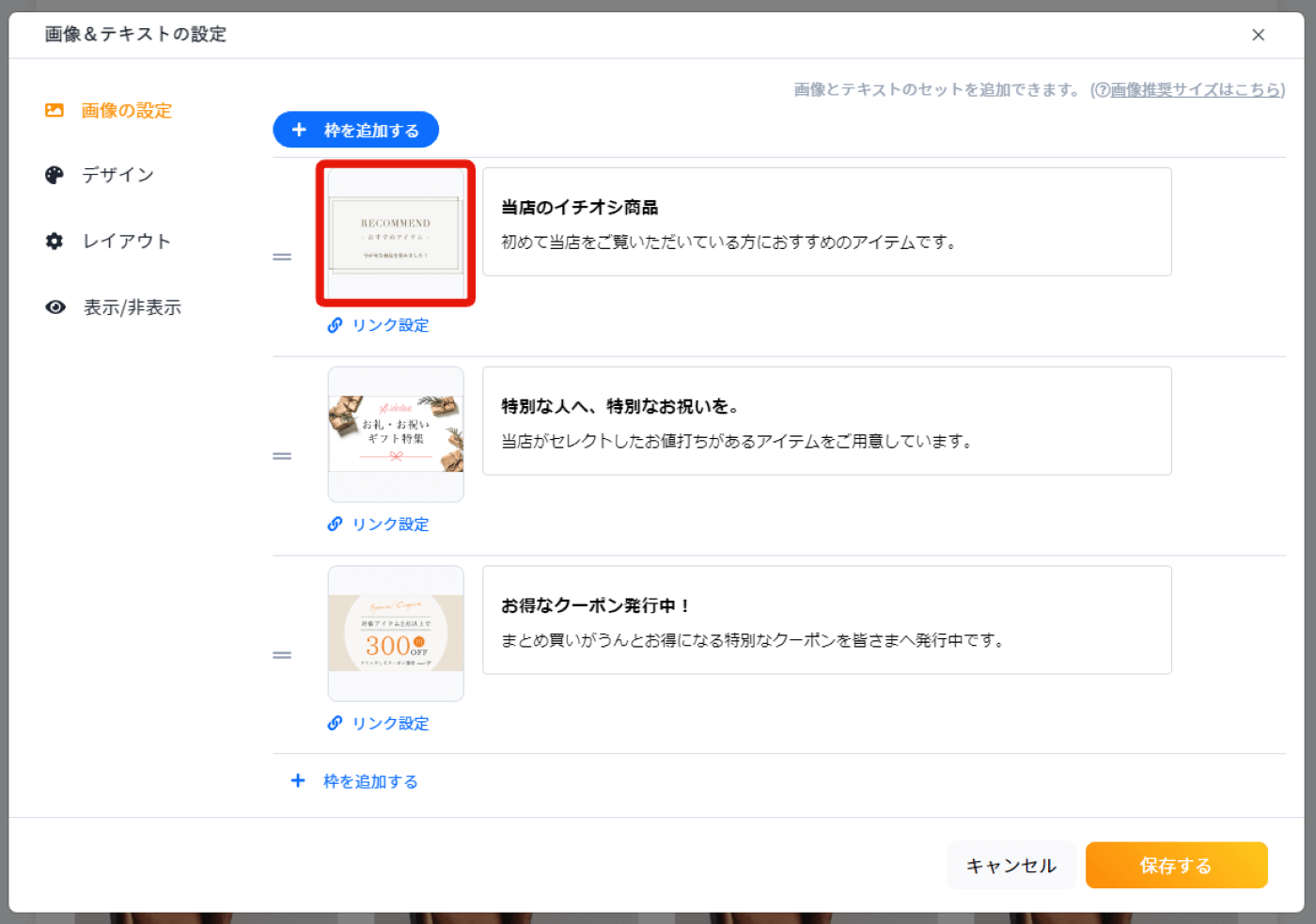This screenshot has width=1316, height=924.
Task: Click the RECOMMEND image thumbnail
Action: pos(396,235)
